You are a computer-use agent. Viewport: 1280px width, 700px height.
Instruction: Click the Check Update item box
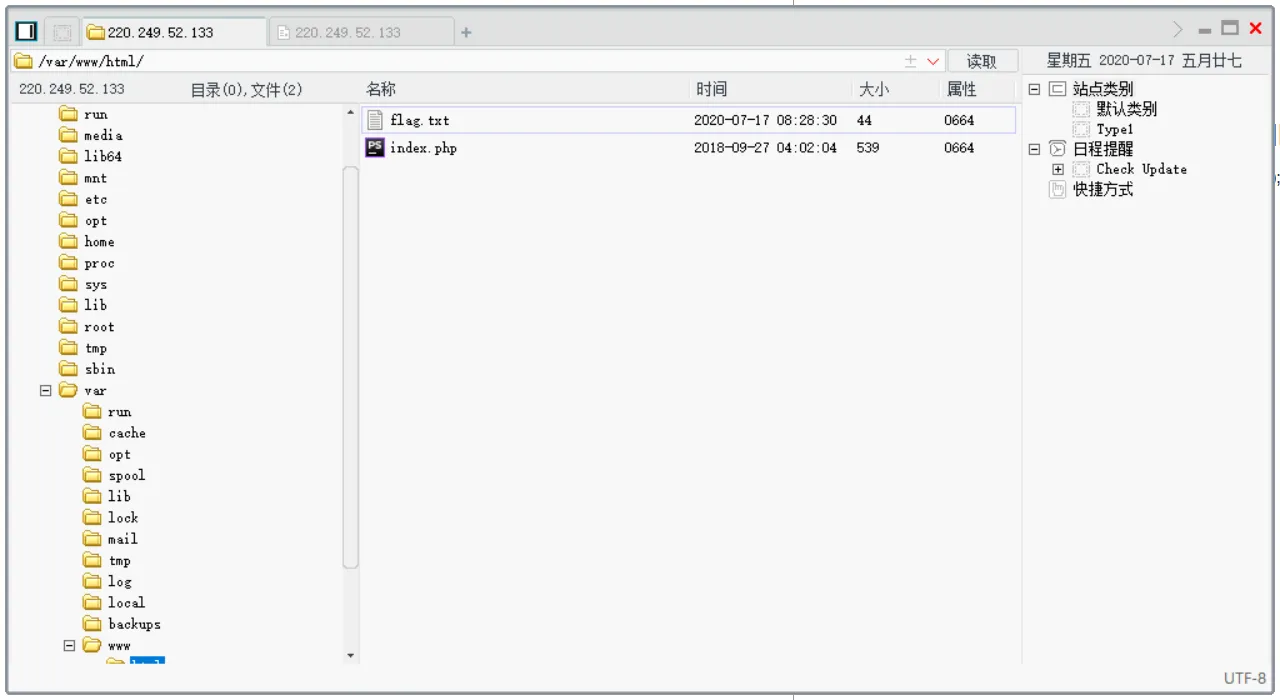(x=1081, y=169)
